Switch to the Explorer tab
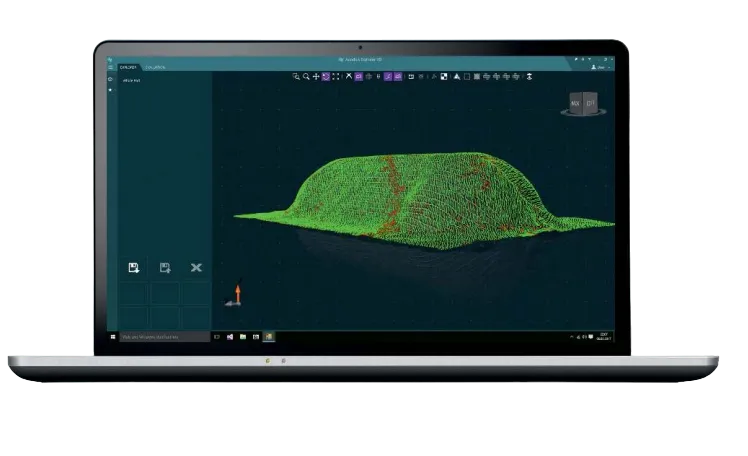The width and height of the screenshot is (748, 456). [x=128, y=67]
